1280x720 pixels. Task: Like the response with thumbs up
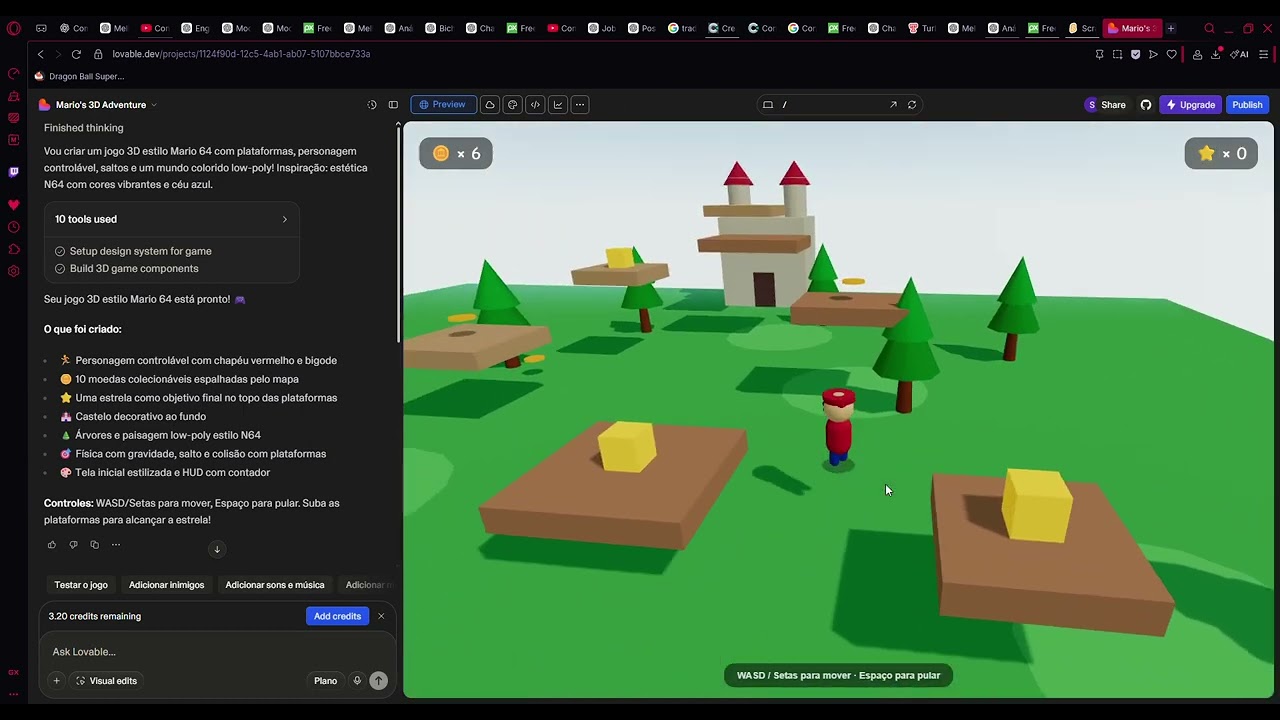coord(52,545)
